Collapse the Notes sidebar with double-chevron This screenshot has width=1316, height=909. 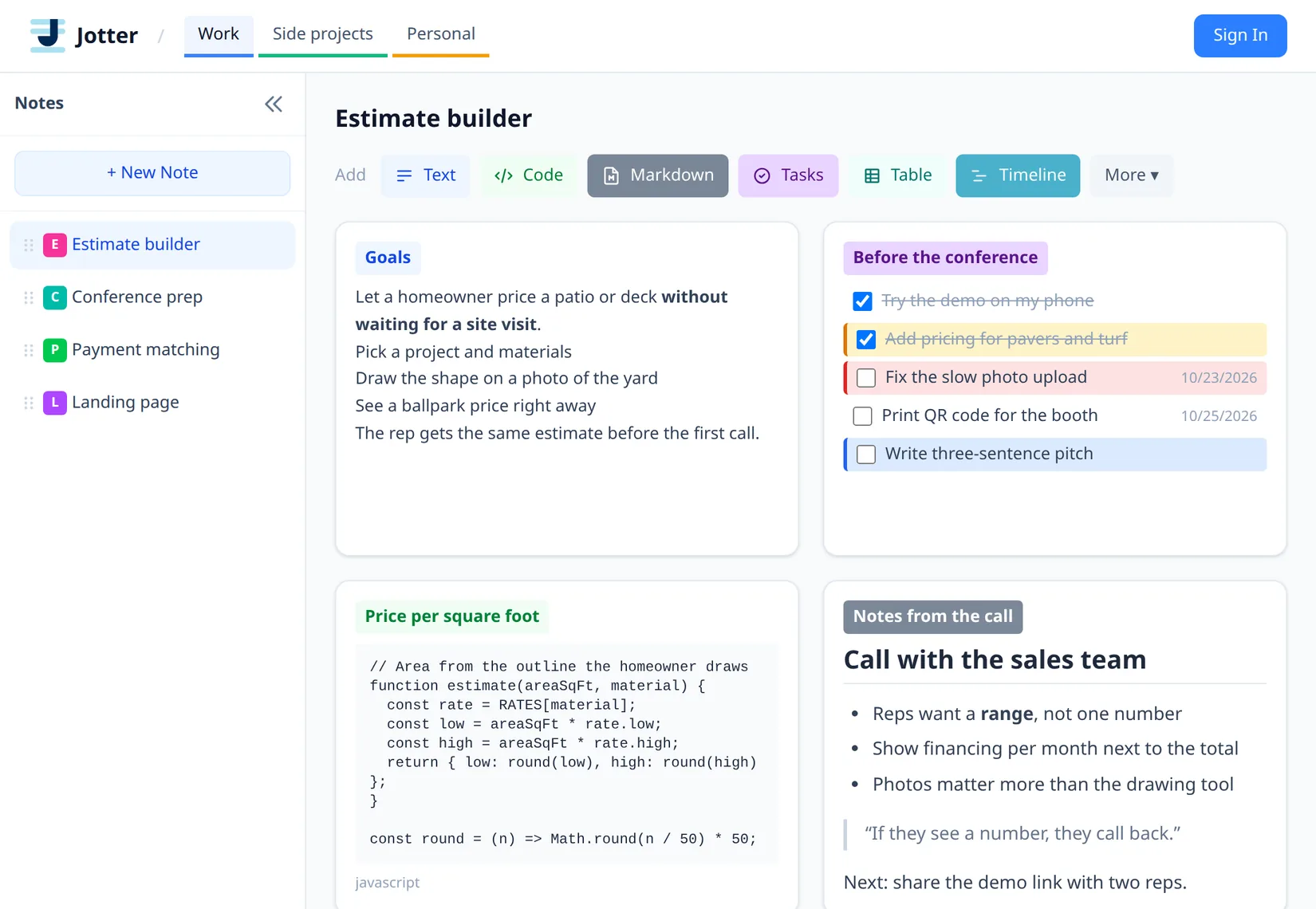(274, 104)
